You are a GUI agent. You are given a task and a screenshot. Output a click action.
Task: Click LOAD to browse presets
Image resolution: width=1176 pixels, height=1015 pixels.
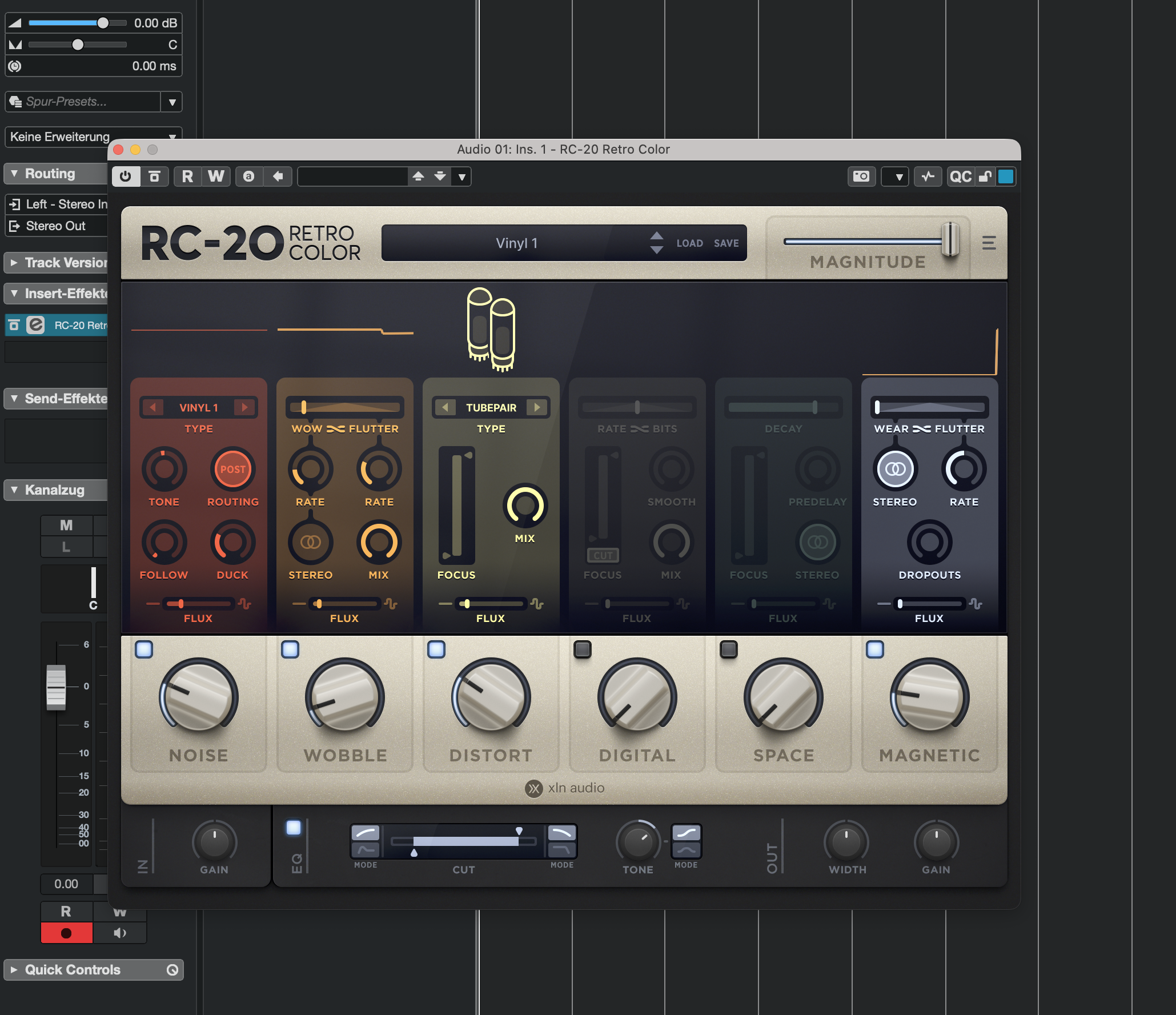[689, 242]
